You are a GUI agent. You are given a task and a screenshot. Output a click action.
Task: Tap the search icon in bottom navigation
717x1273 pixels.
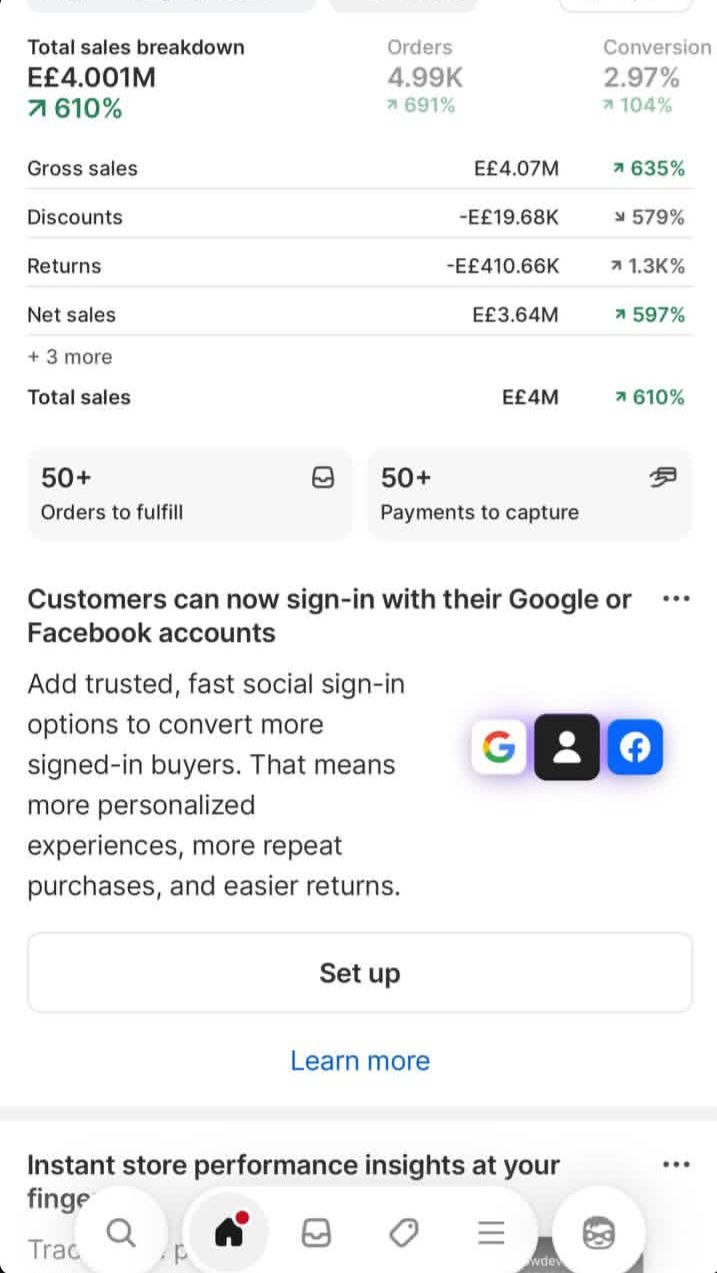point(121,1233)
